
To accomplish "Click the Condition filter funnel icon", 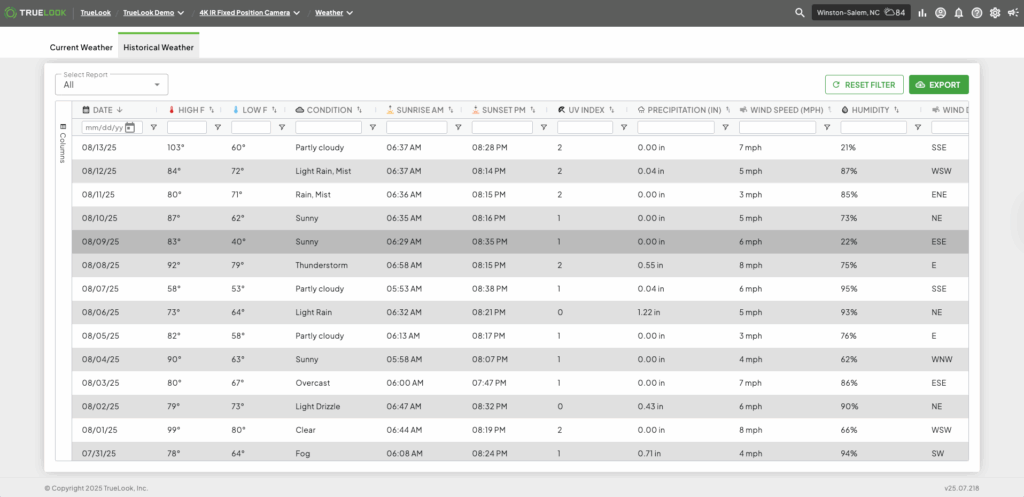I will 372,127.
